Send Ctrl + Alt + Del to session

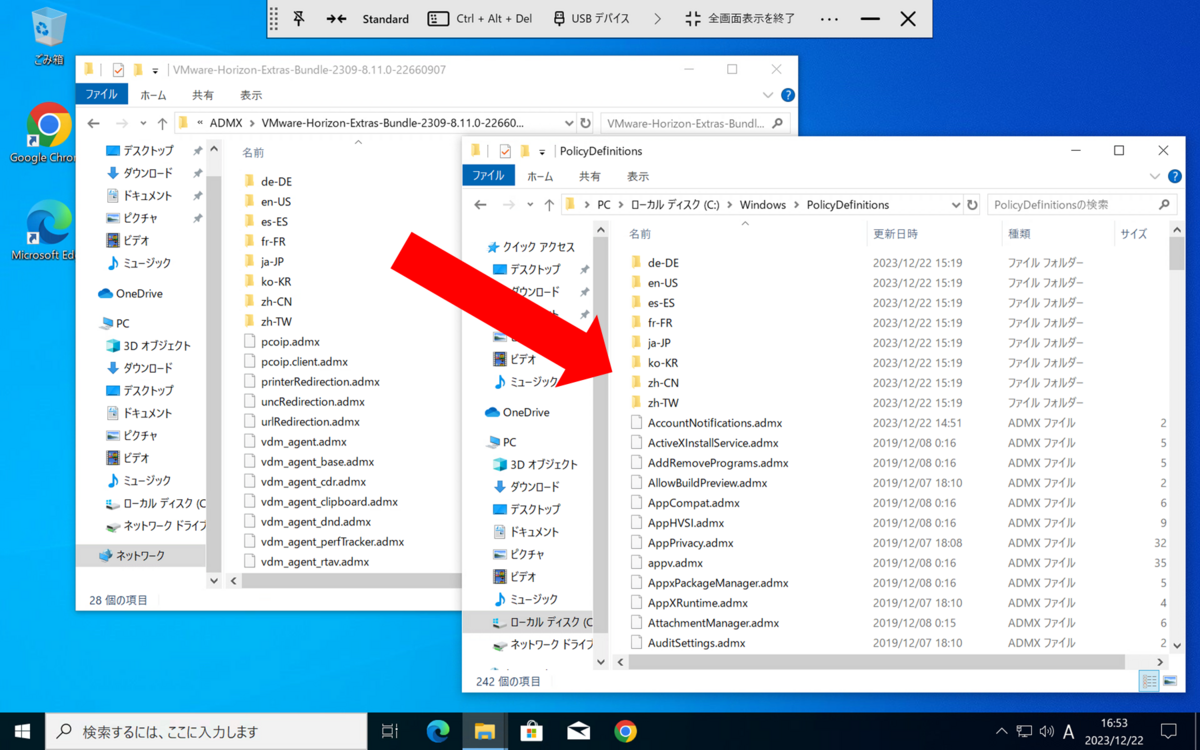tap(480, 19)
